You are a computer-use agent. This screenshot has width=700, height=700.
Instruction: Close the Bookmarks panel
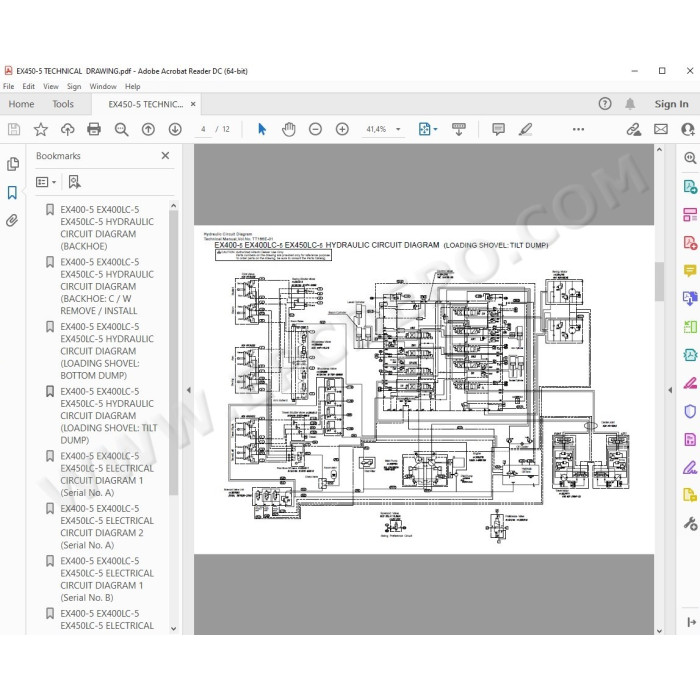165,155
